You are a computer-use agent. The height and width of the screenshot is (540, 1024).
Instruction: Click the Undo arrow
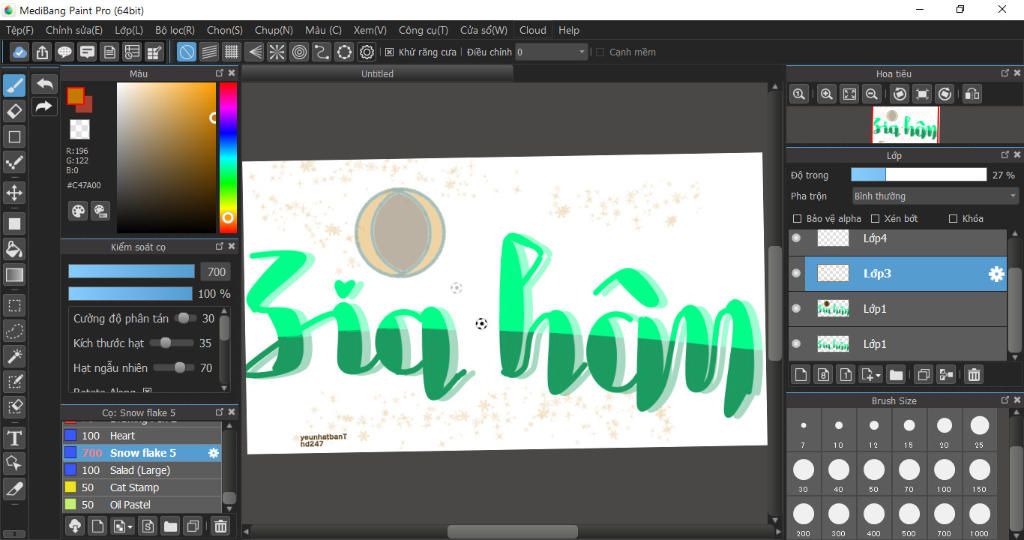(44, 84)
